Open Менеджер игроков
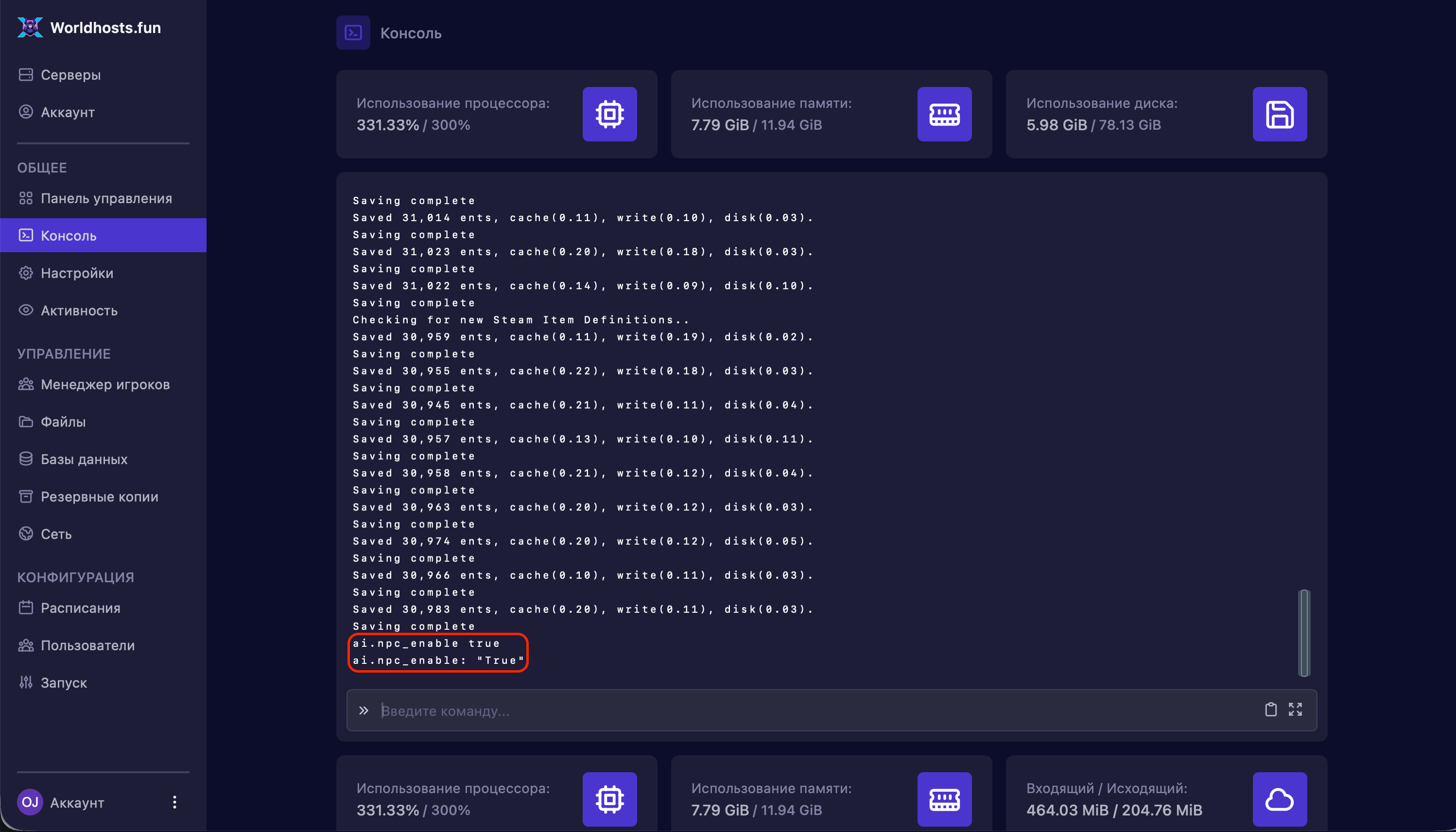1456x832 pixels. coord(103,384)
